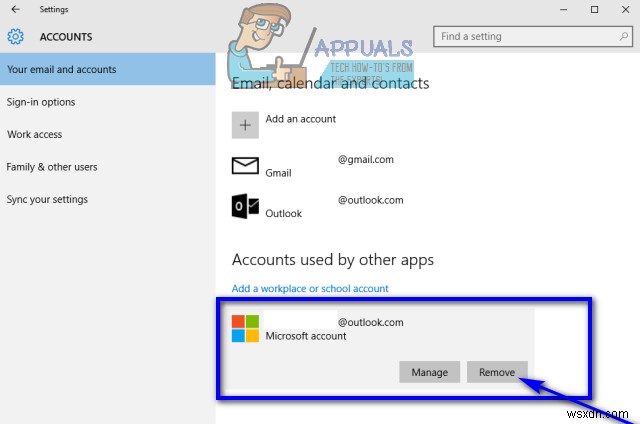Select the Gmail envelope icon
This screenshot has width=640, height=424.
[245, 166]
